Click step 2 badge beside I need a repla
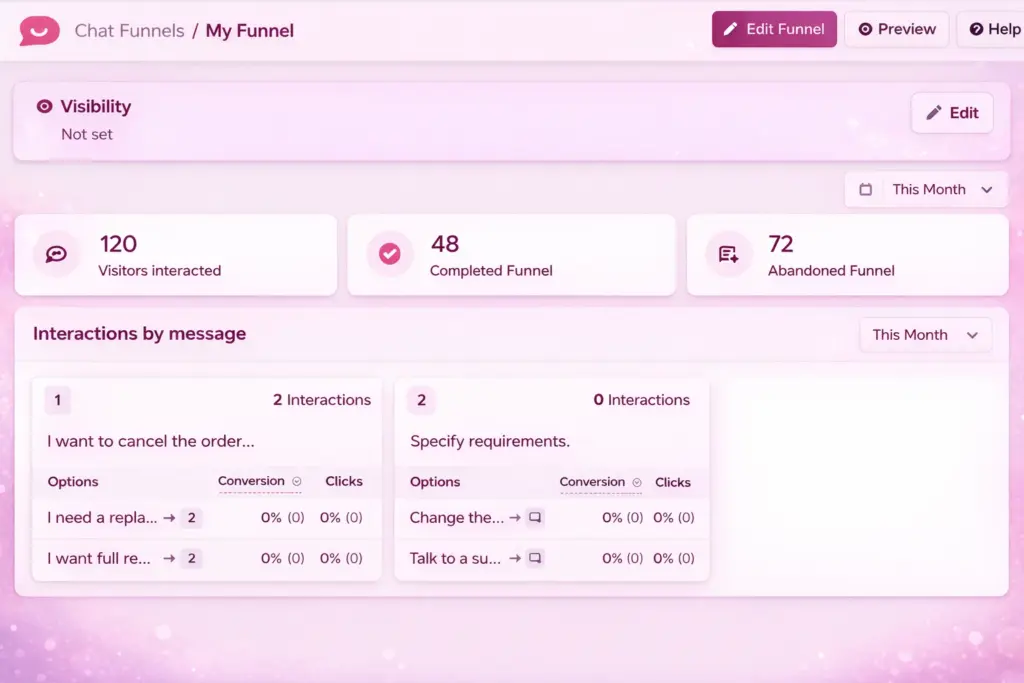 coord(191,518)
